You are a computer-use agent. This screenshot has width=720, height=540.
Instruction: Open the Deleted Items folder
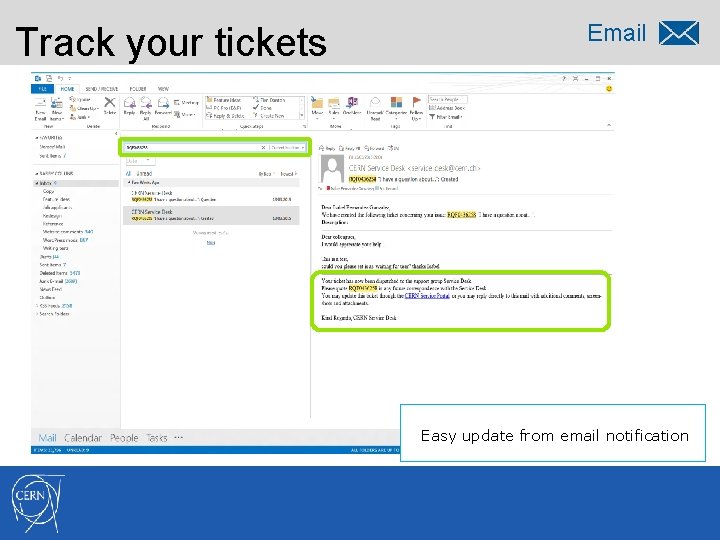59,273
